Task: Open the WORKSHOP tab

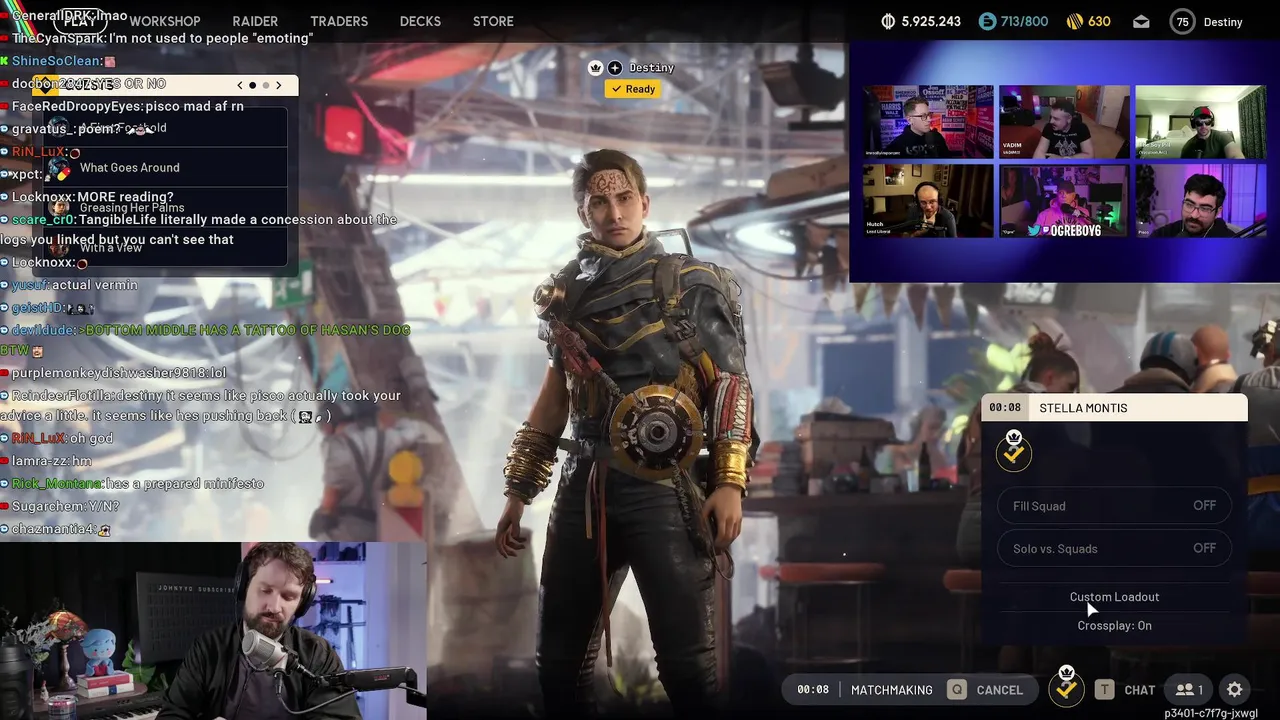Action: click(x=165, y=21)
